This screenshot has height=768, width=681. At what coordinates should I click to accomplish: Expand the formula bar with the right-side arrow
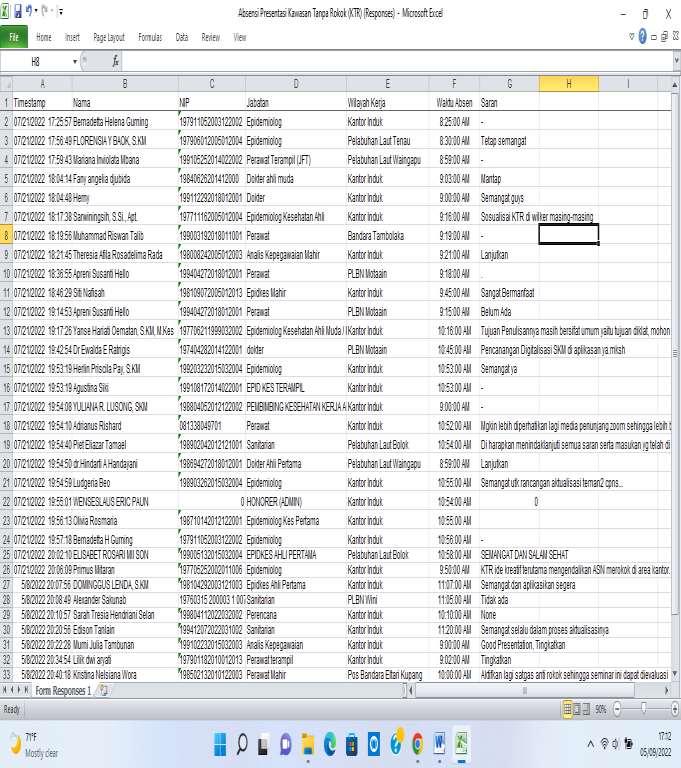tap(677, 61)
